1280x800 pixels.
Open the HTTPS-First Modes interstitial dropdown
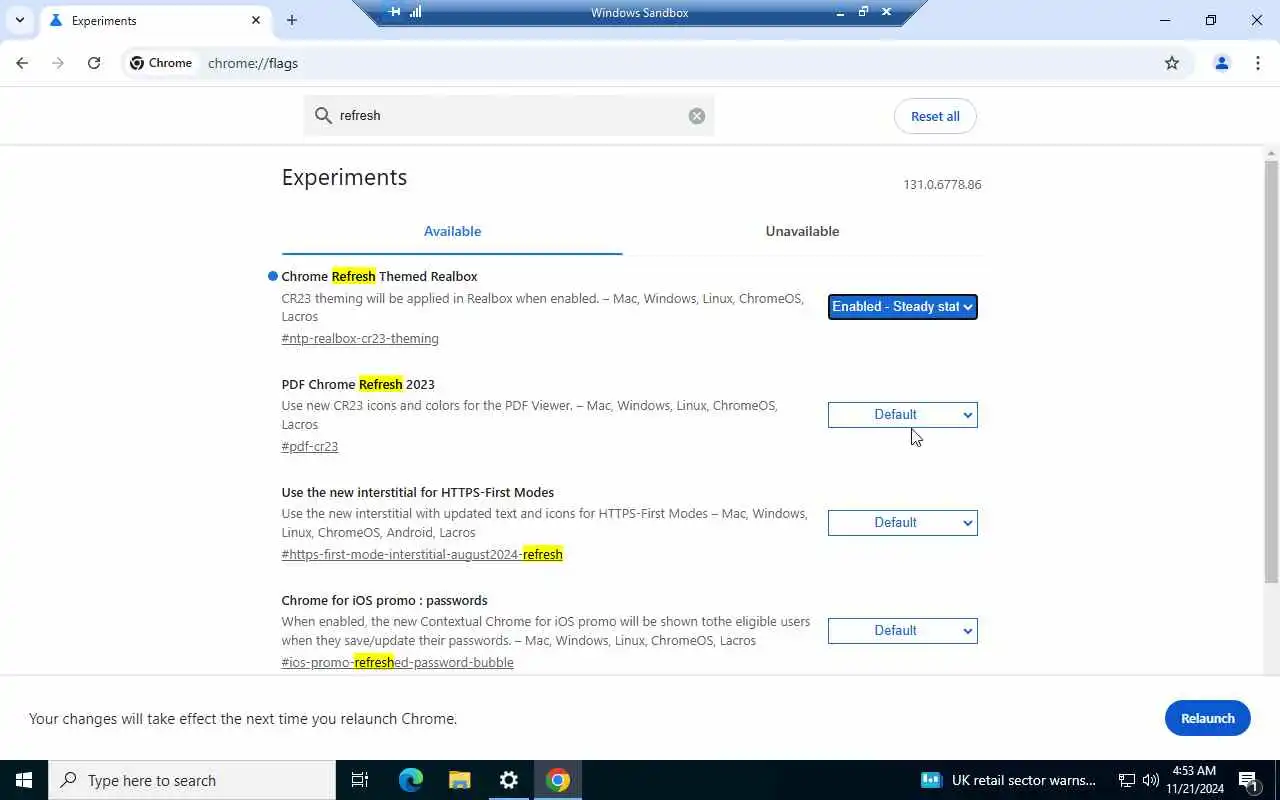902,523
